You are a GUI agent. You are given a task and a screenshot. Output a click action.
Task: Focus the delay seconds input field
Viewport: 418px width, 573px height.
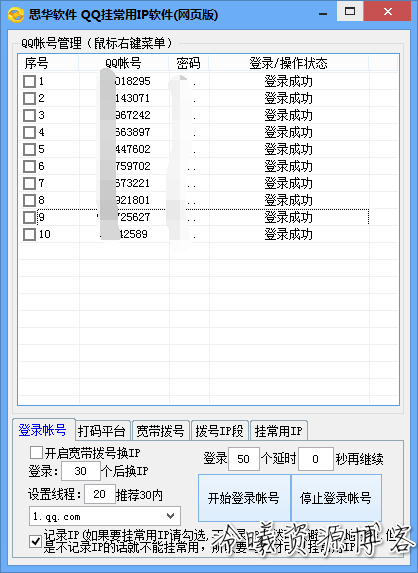click(x=316, y=459)
